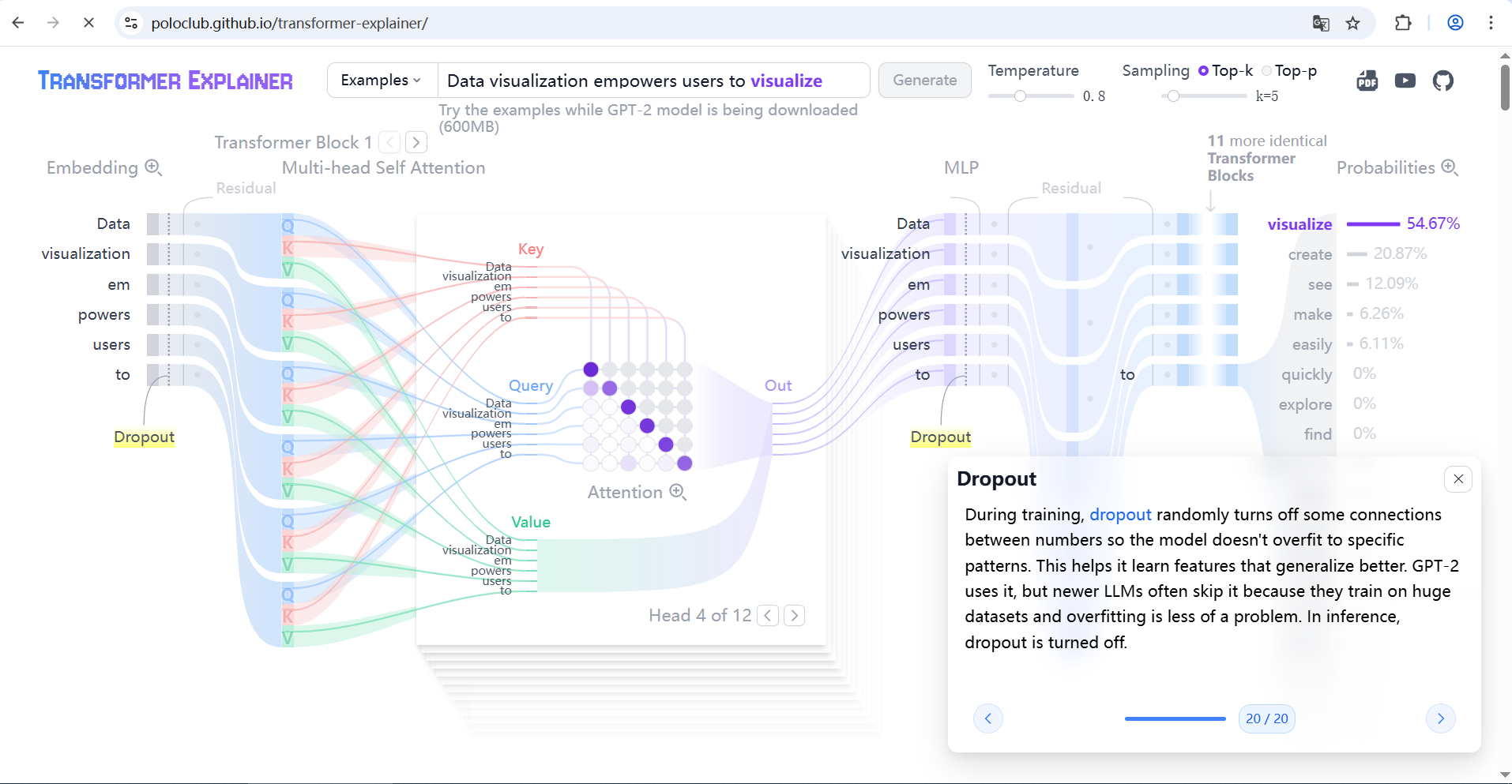Open browser extensions puzzle icon
Viewport: 1512px width, 784px height.
(1403, 23)
